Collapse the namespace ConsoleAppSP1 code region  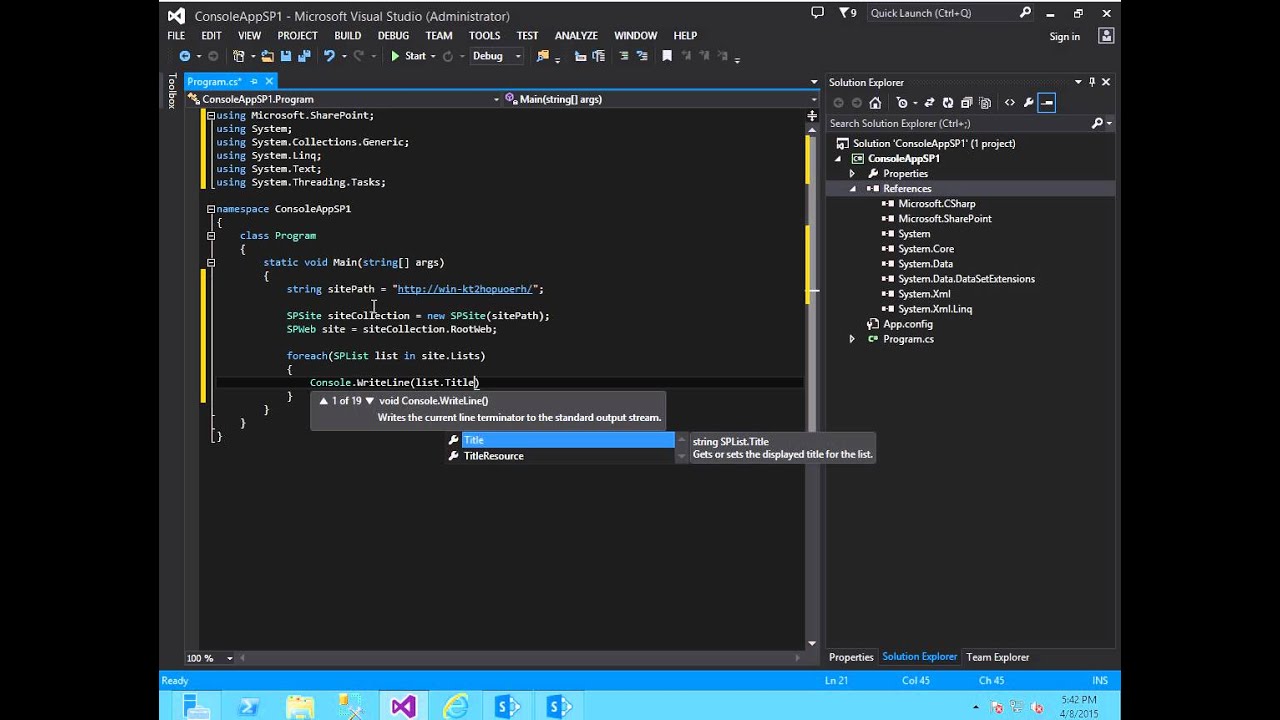click(x=211, y=209)
